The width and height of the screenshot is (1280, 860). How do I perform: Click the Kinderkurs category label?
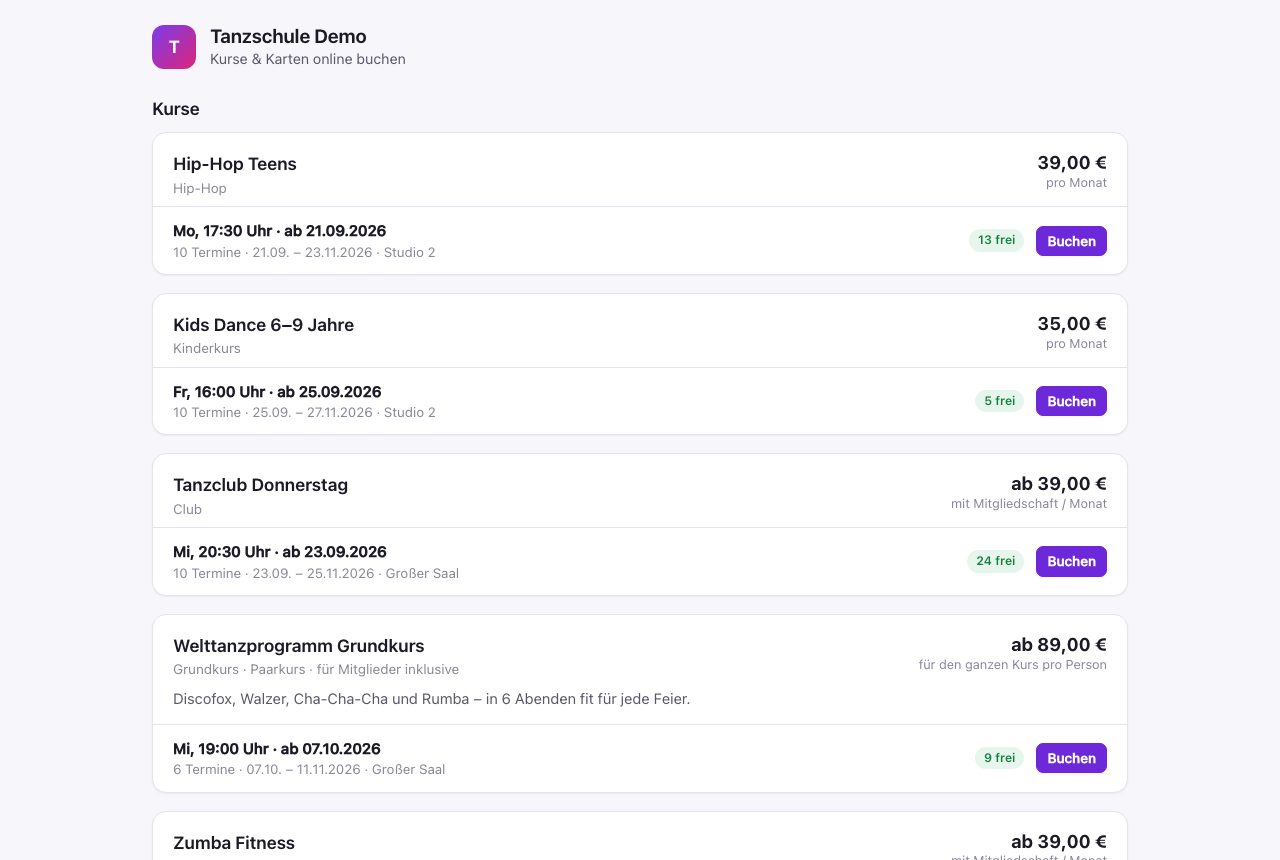pyautogui.click(x=207, y=349)
